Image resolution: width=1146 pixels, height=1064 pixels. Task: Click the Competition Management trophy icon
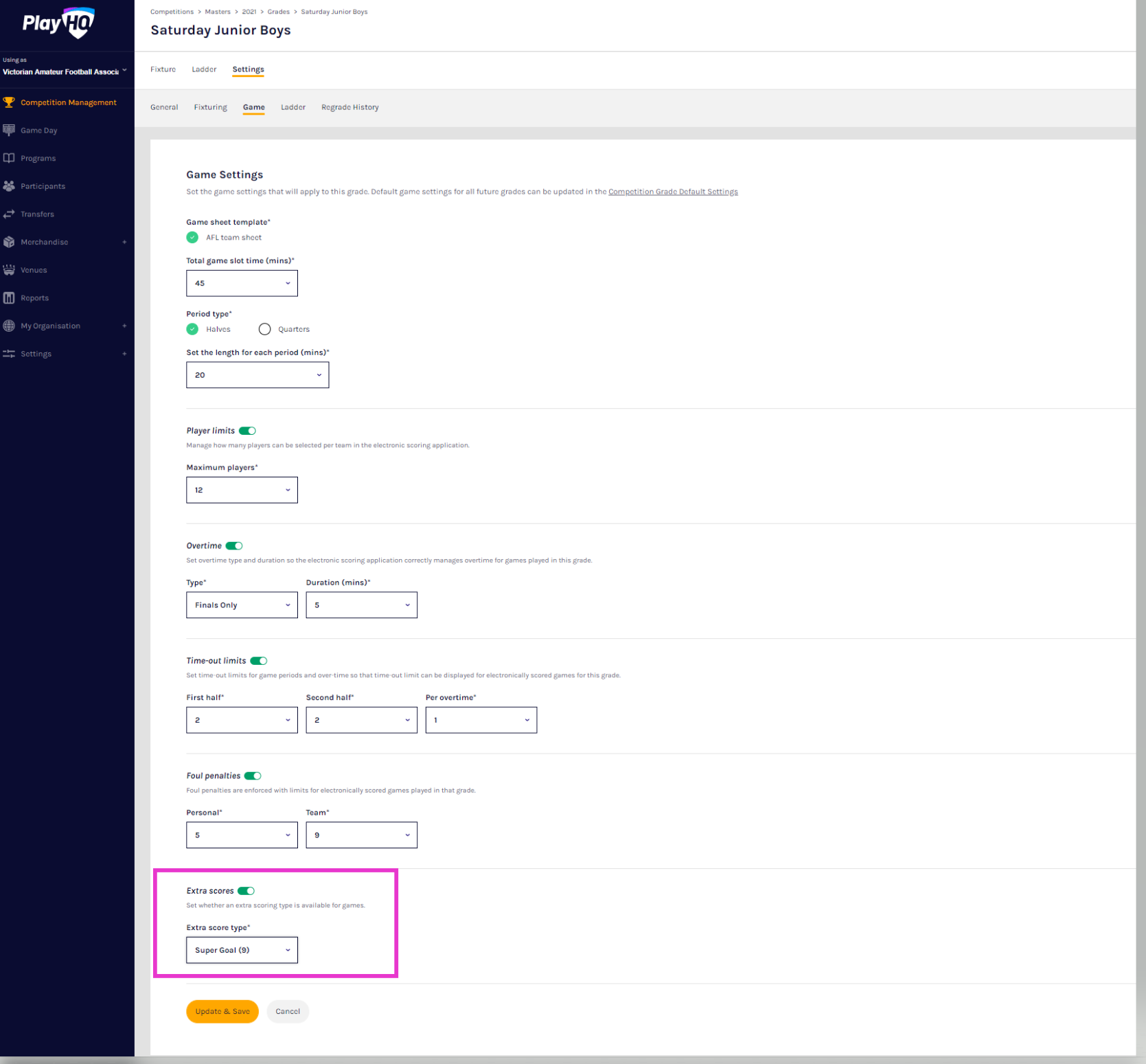9,102
